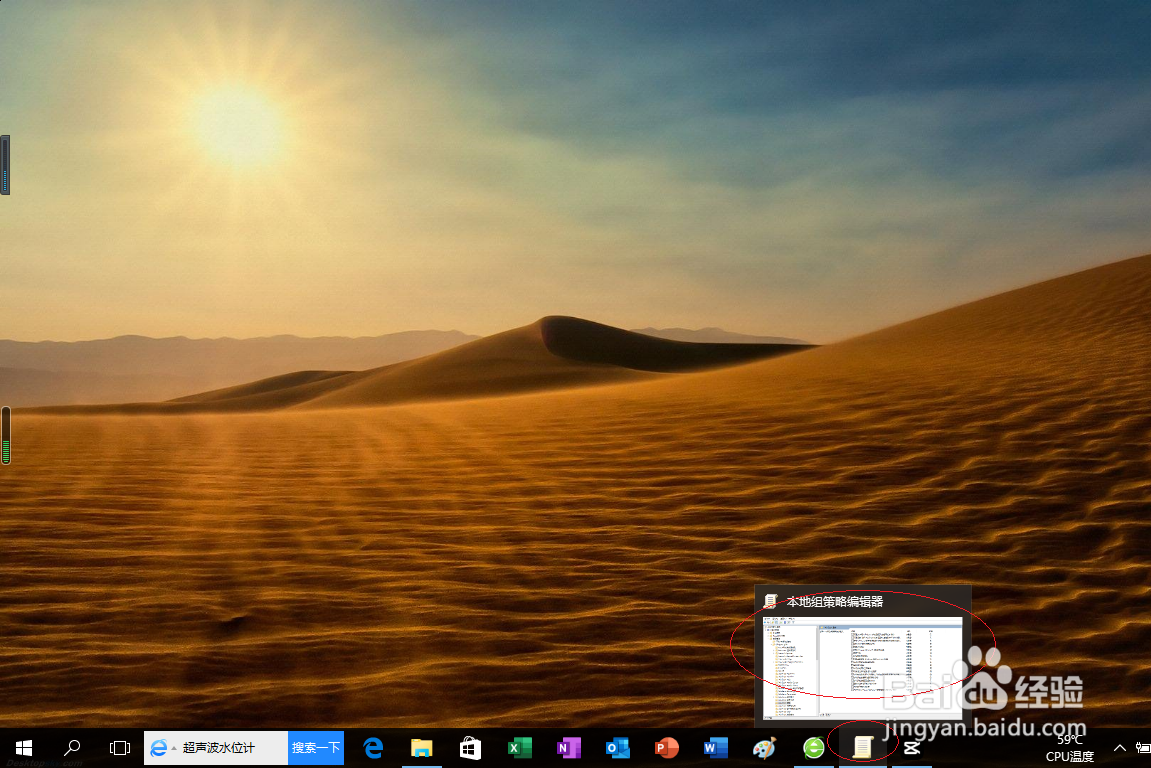Open the green antivirus taskbar icon
The image size is (1151, 768).
(x=813, y=747)
